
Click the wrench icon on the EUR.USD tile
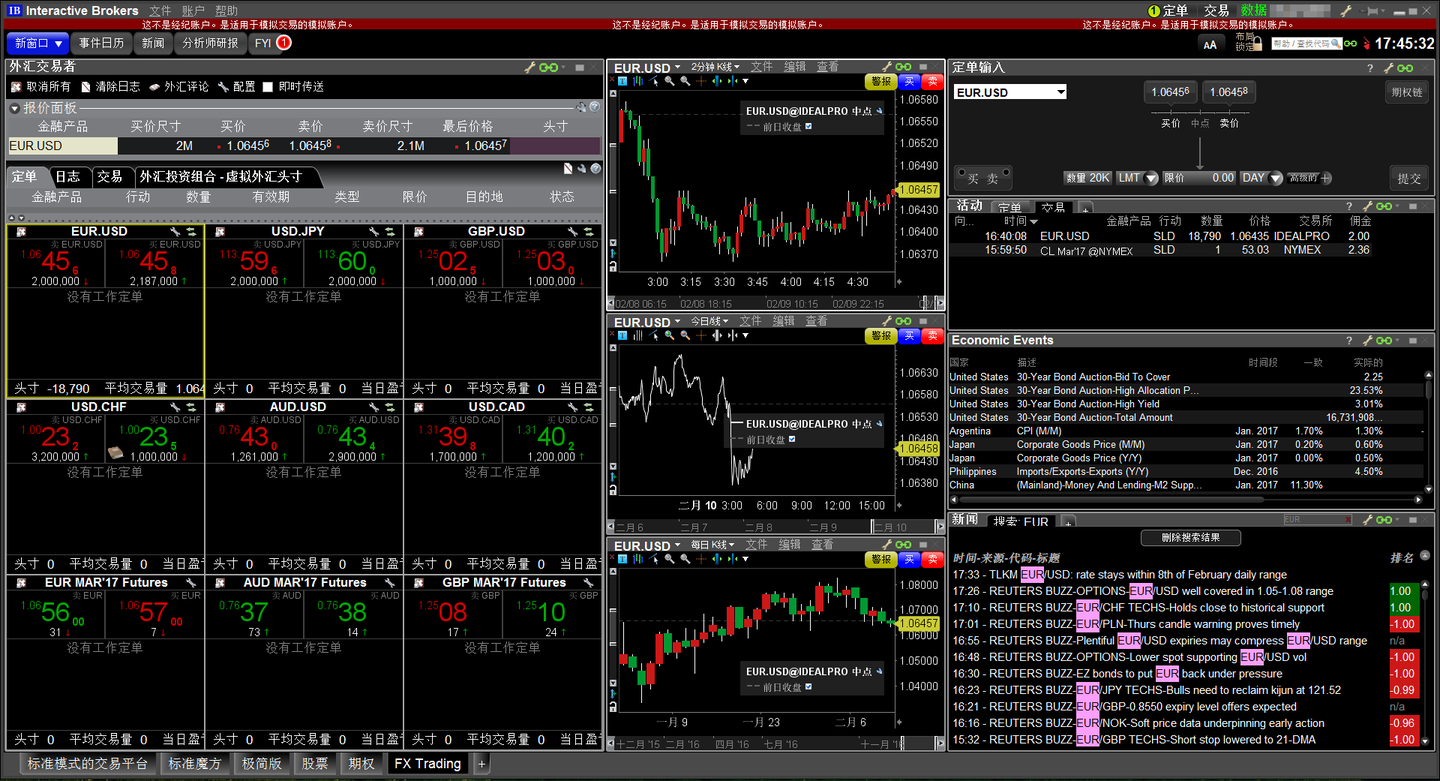[175, 231]
